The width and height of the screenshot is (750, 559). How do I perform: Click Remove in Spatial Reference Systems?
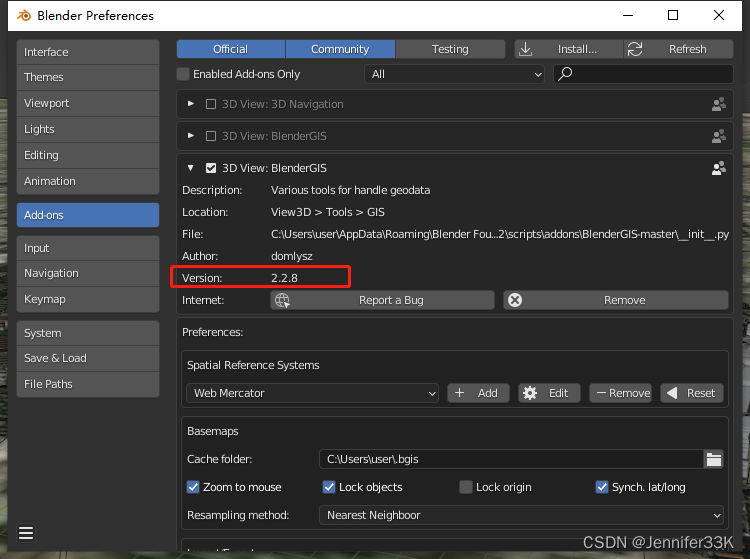pyautogui.click(x=620, y=393)
